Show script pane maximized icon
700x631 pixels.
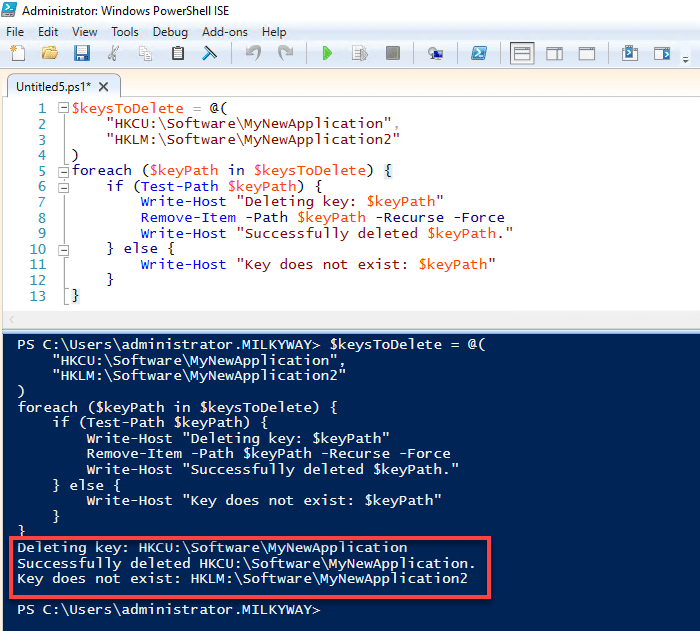click(587, 54)
